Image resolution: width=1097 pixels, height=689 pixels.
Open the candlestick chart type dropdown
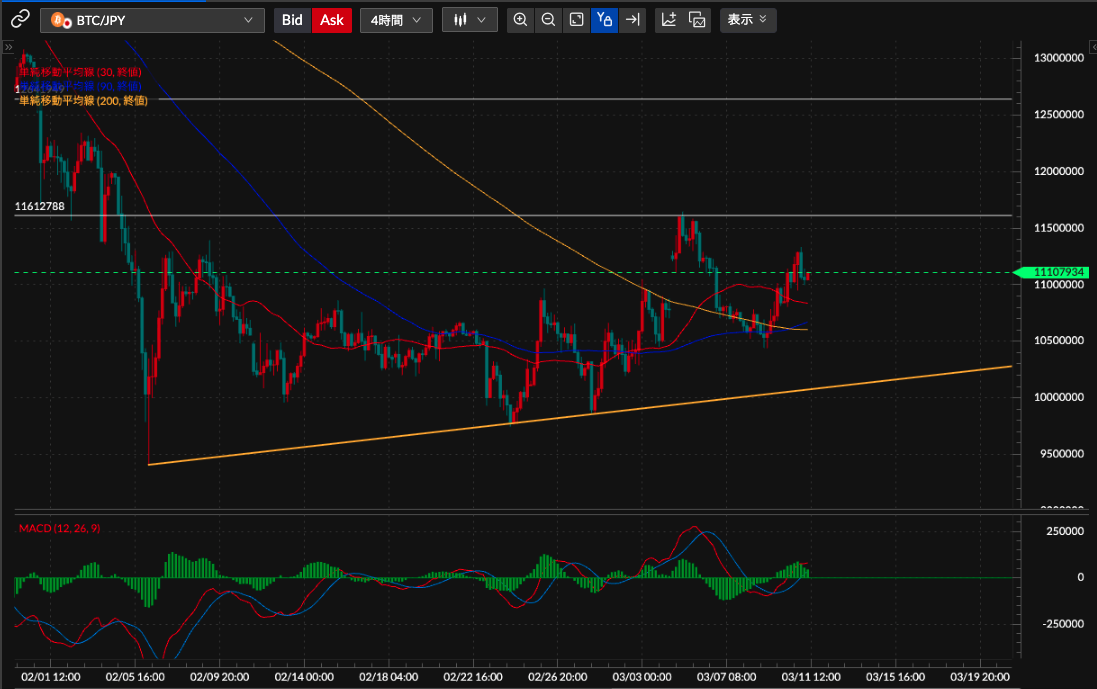pyautogui.click(x=469, y=20)
